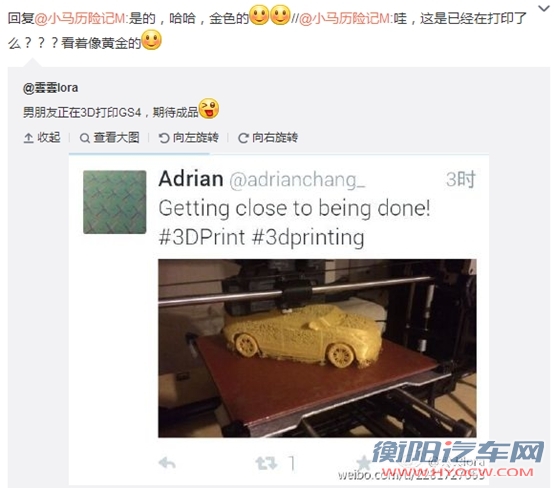Click the tweet reply arrow icon
The image size is (554, 488).
point(167,463)
